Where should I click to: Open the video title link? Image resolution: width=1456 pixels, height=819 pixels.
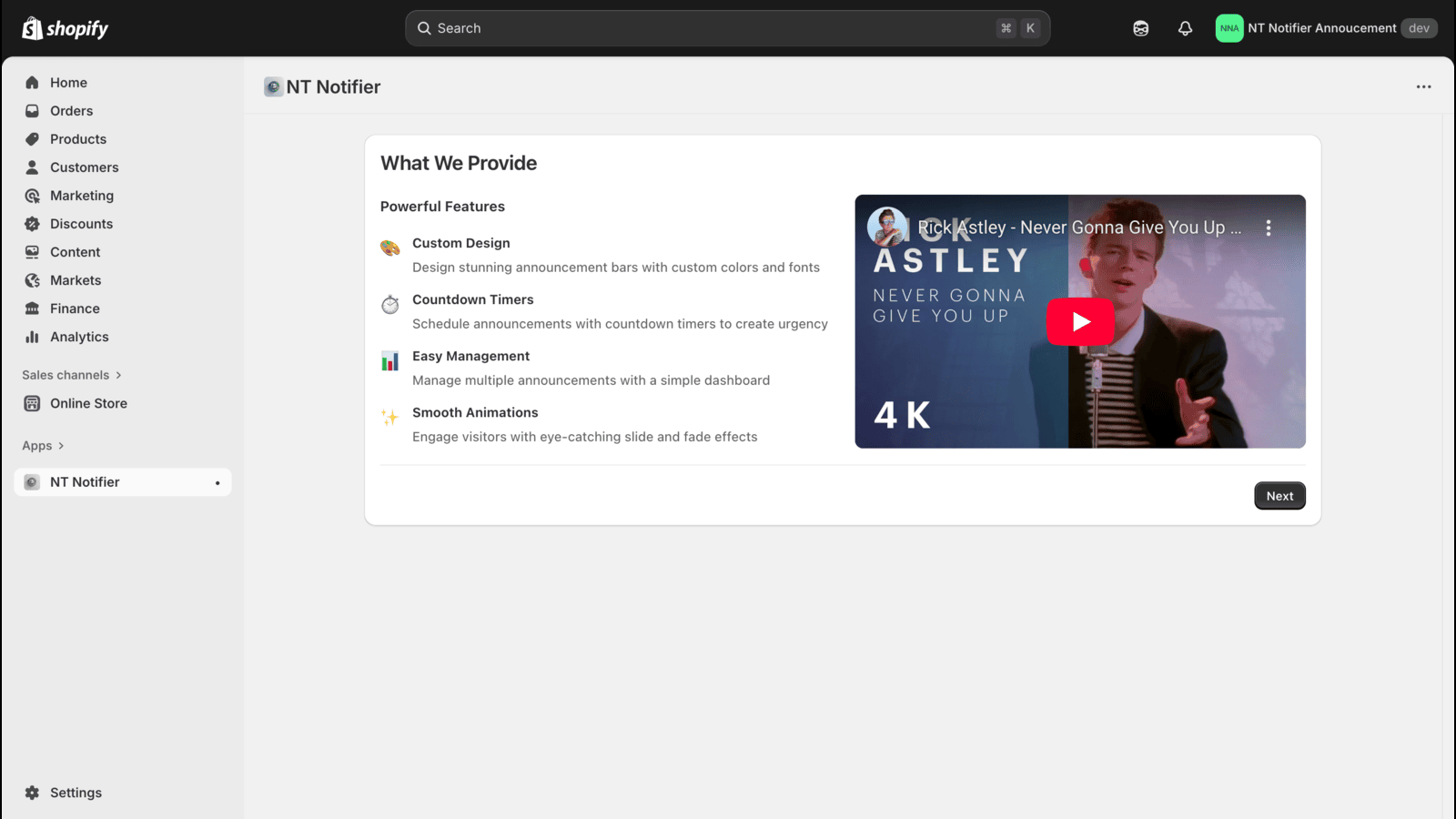(x=1079, y=227)
